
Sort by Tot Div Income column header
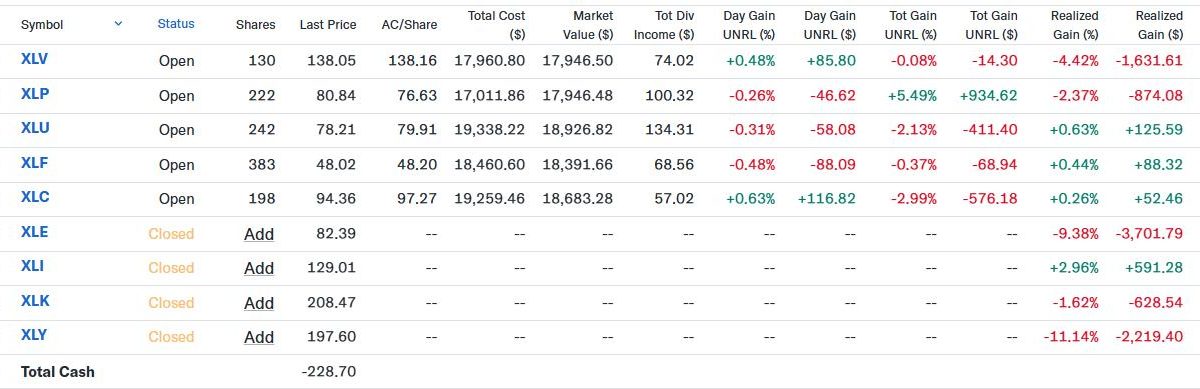coord(664,25)
